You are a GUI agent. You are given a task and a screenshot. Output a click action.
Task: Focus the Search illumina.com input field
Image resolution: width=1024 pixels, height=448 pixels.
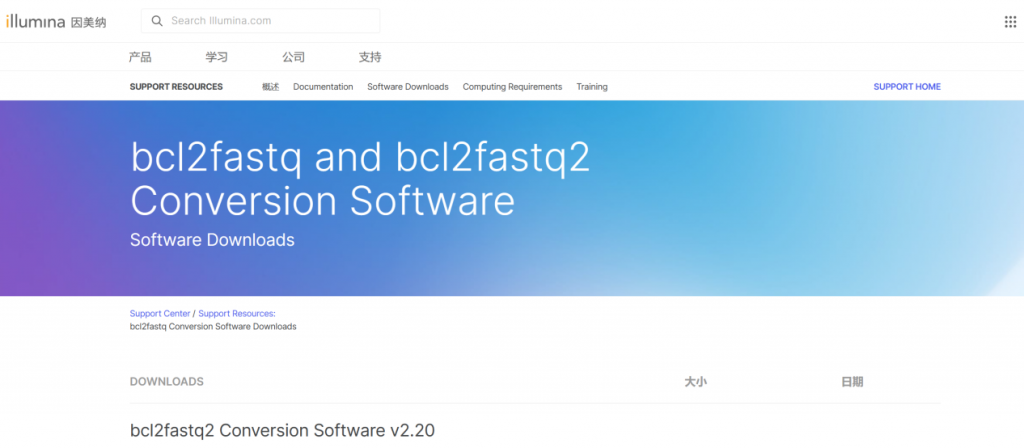pyautogui.click(x=270, y=21)
